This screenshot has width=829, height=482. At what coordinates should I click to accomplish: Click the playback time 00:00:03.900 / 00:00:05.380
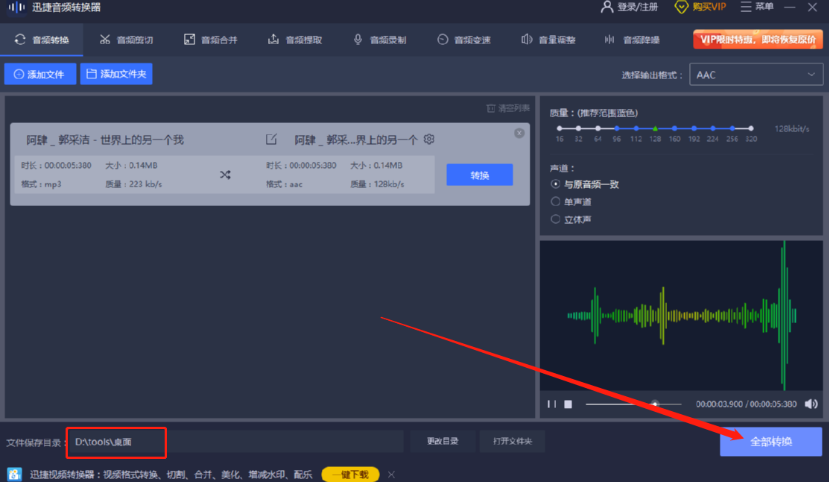[x=746, y=404]
